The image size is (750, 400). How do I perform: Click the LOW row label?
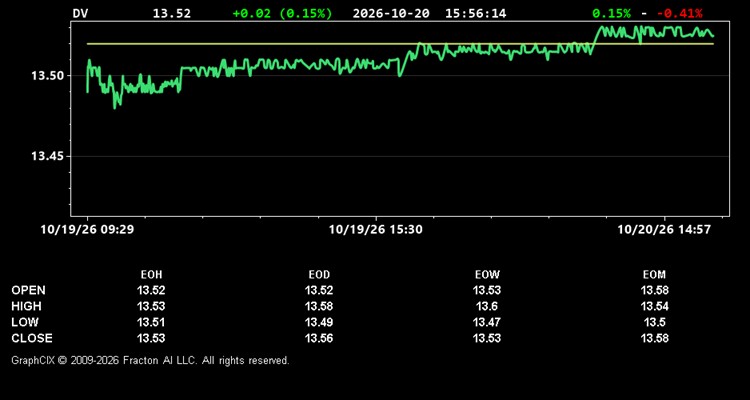(25, 322)
